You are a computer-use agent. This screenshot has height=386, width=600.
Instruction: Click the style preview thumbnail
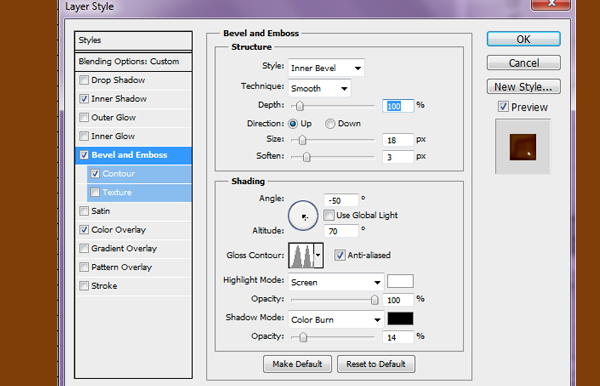point(523,147)
